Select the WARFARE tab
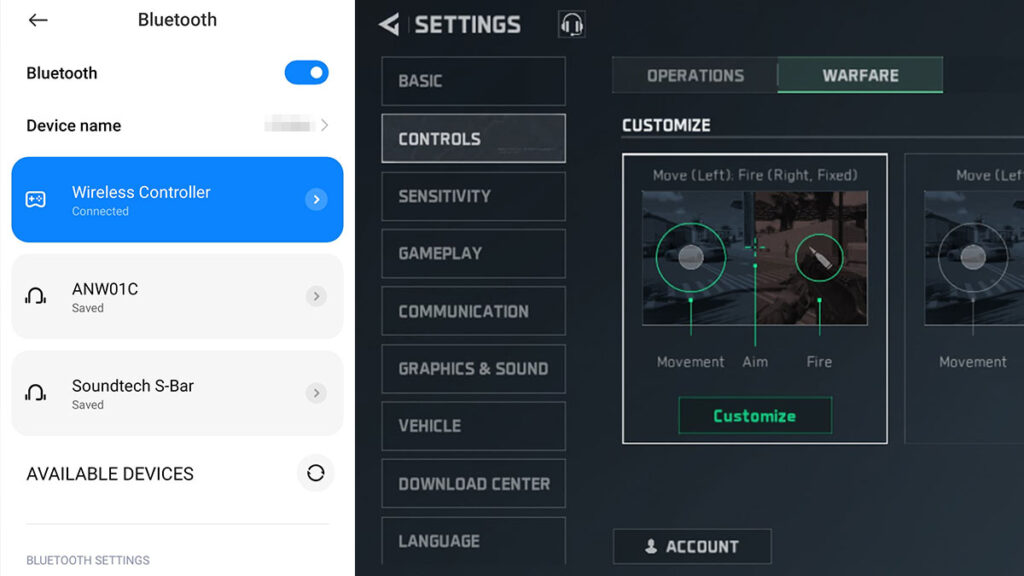Image resolution: width=1024 pixels, height=576 pixels. point(860,73)
